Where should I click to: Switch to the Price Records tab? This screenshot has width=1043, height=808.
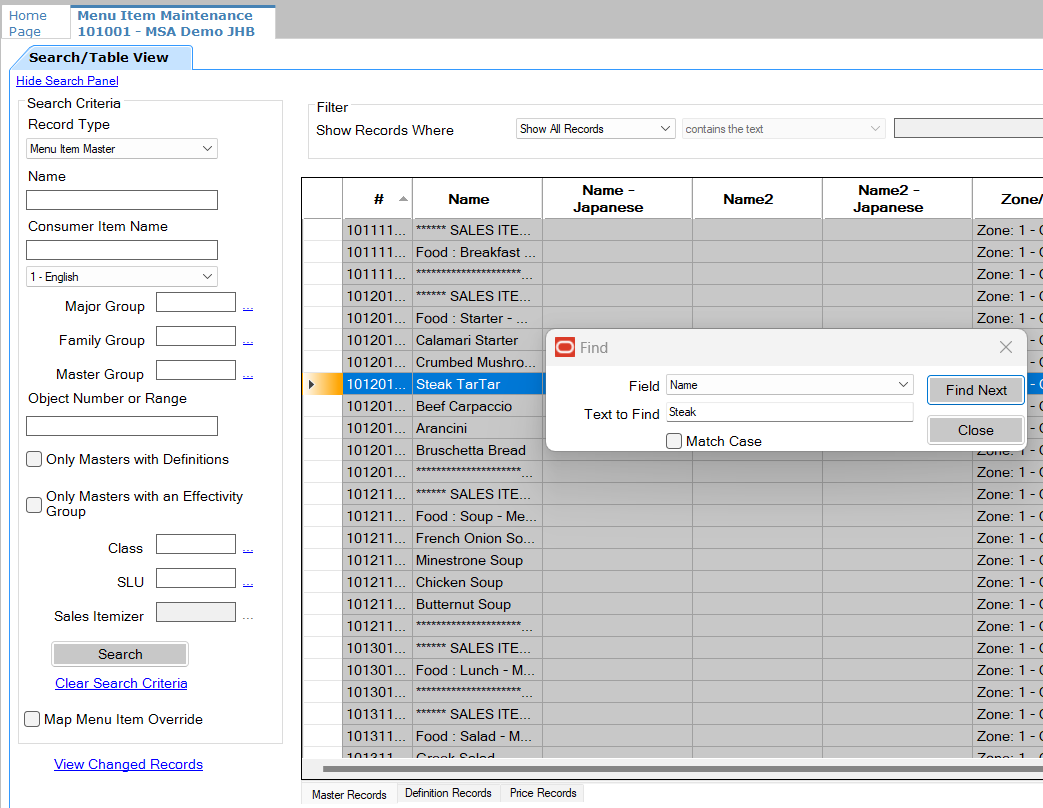click(543, 793)
